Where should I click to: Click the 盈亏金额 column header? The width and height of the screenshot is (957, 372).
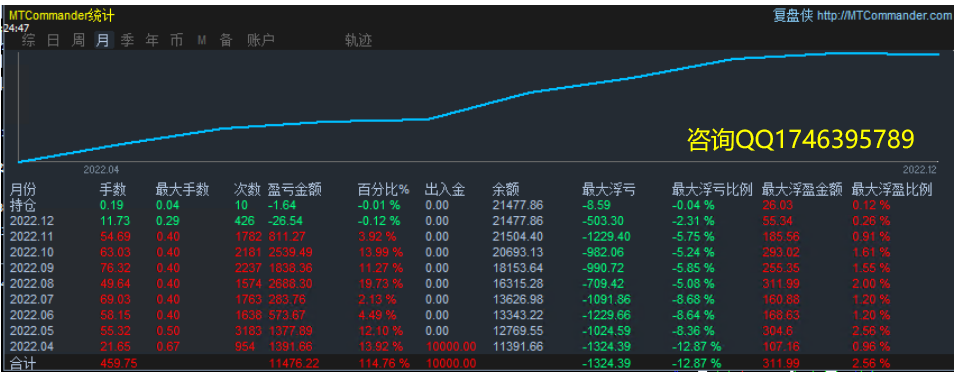click(x=294, y=190)
